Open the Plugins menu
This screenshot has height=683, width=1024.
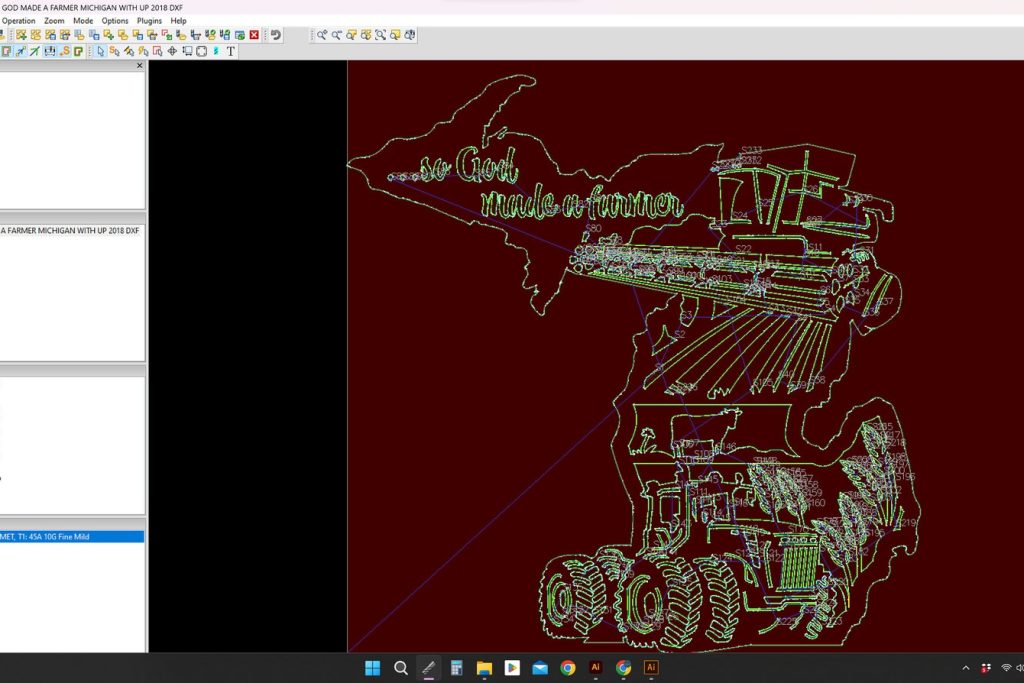coord(149,21)
